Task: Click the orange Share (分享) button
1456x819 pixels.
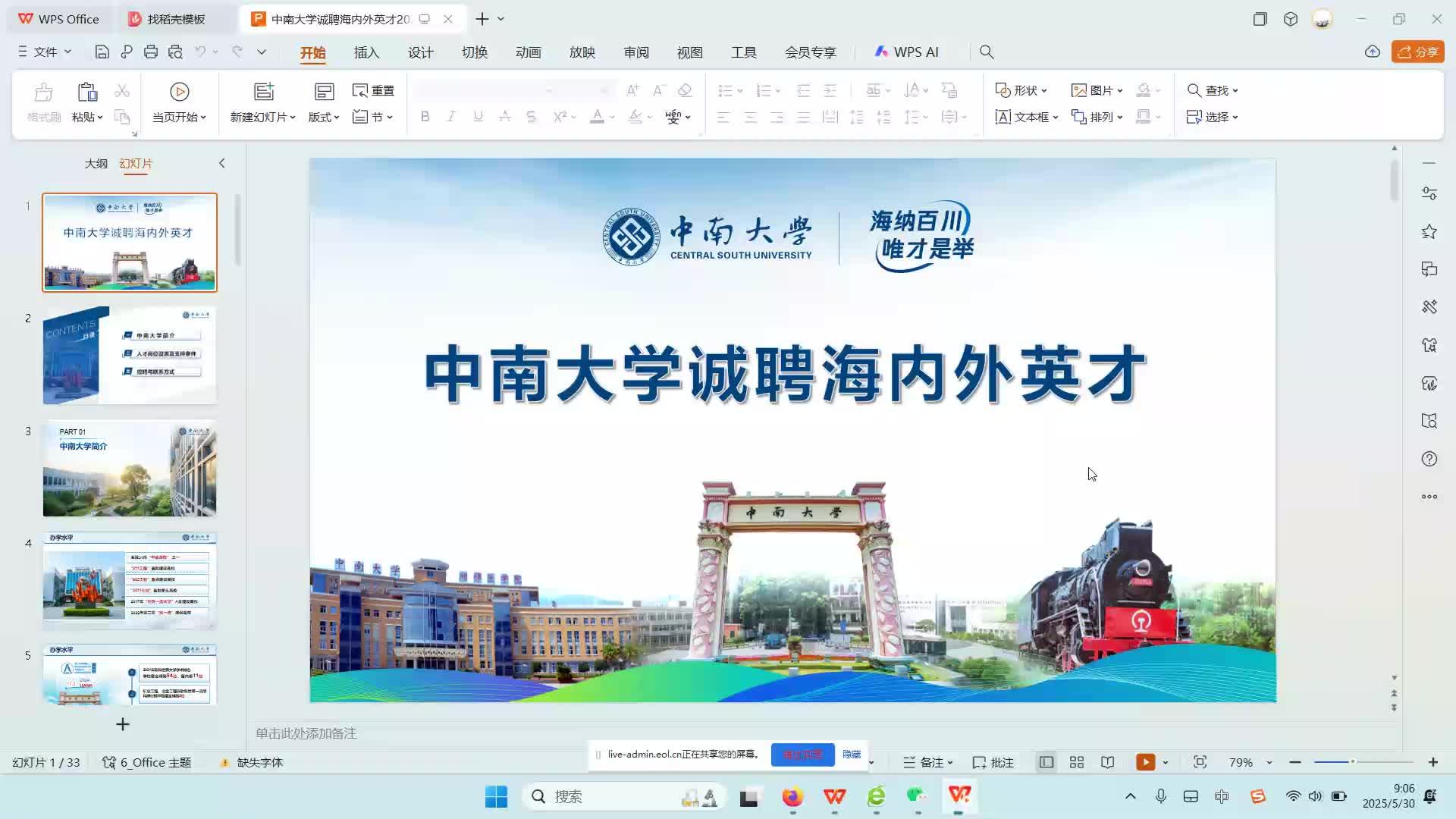Action: coord(1417,52)
